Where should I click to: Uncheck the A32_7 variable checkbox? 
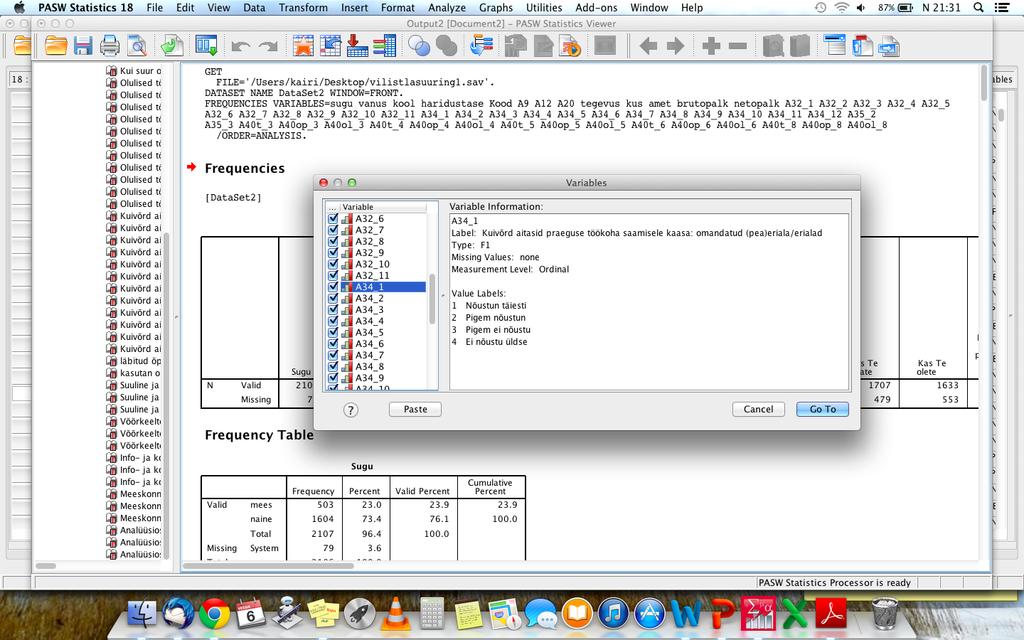(x=333, y=230)
